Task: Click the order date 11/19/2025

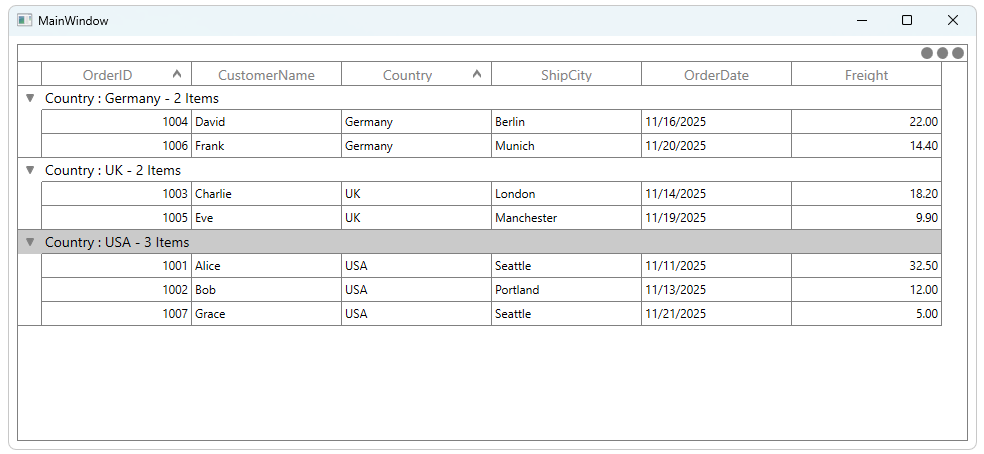Action: point(717,218)
